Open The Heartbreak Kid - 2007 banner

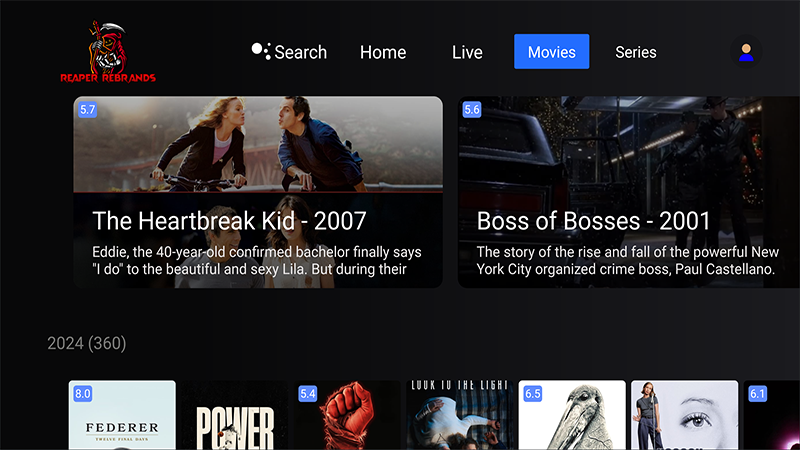coord(258,192)
